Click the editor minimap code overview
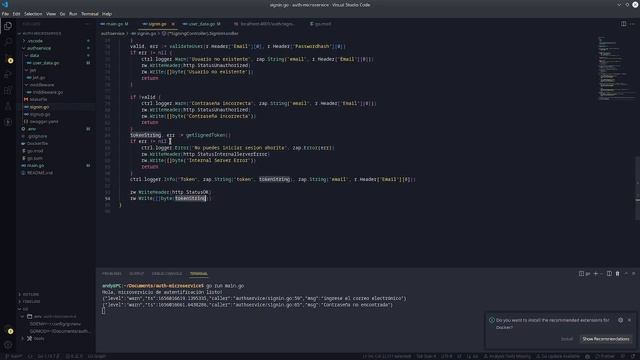Viewport: 640px width, 360px height. pyautogui.click(x=616, y=68)
